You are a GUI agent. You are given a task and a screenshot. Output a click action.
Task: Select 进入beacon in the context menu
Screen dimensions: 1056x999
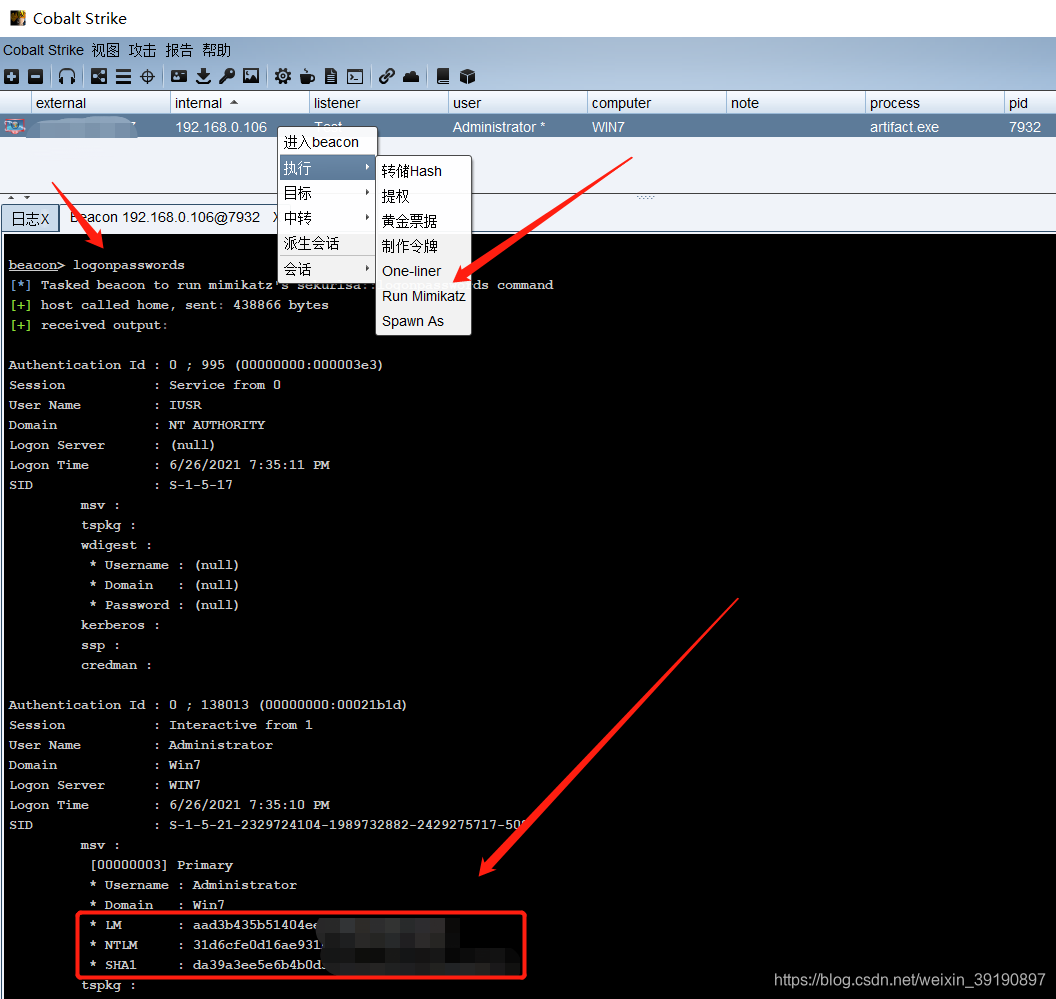(x=328, y=142)
